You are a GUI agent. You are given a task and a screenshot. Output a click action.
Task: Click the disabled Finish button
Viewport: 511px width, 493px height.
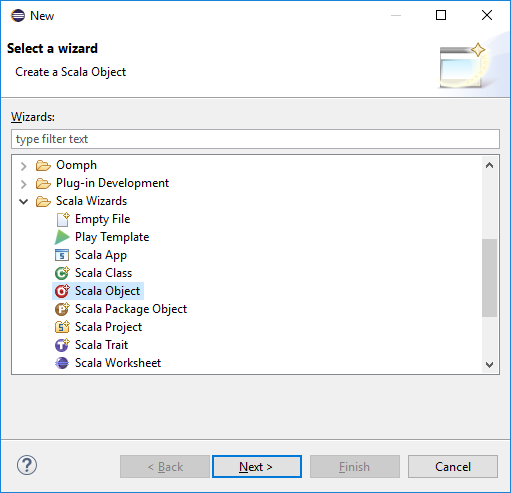click(x=355, y=467)
